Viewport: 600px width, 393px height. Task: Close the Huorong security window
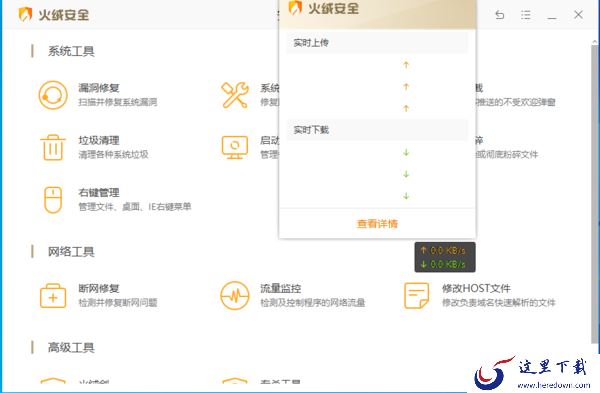pyautogui.click(x=578, y=15)
